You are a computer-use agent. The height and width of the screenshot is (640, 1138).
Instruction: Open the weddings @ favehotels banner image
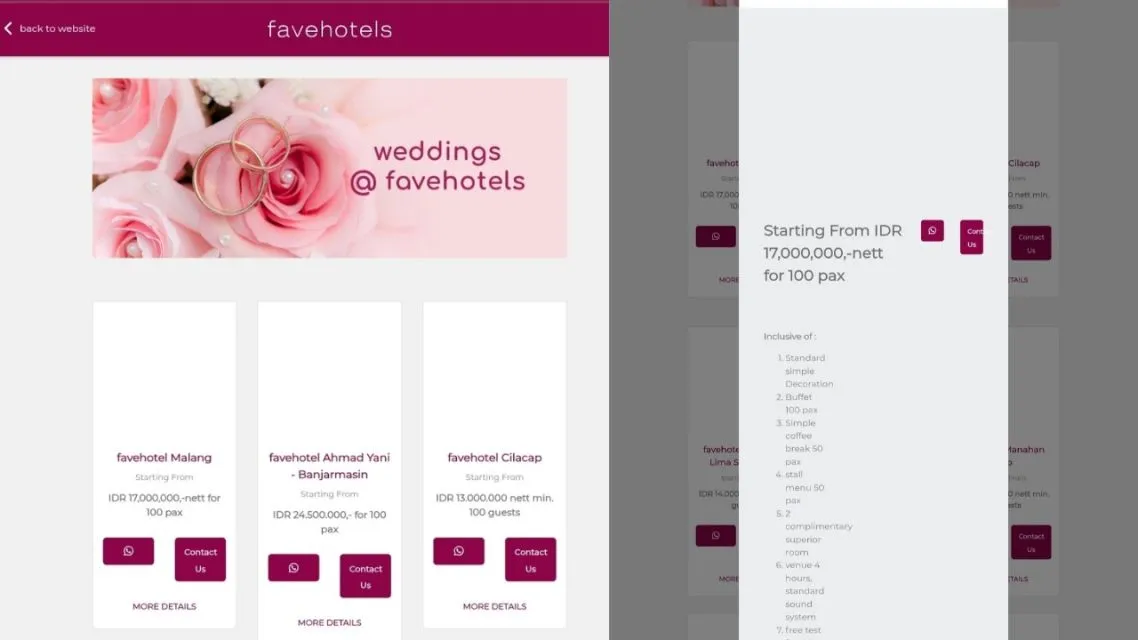tap(329, 168)
